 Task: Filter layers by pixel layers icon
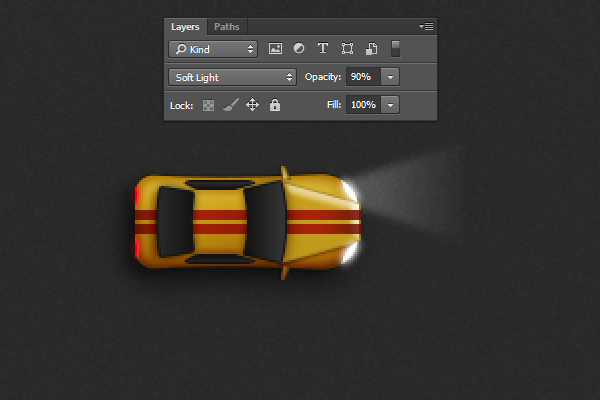pyautogui.click(x=275, y=48)
